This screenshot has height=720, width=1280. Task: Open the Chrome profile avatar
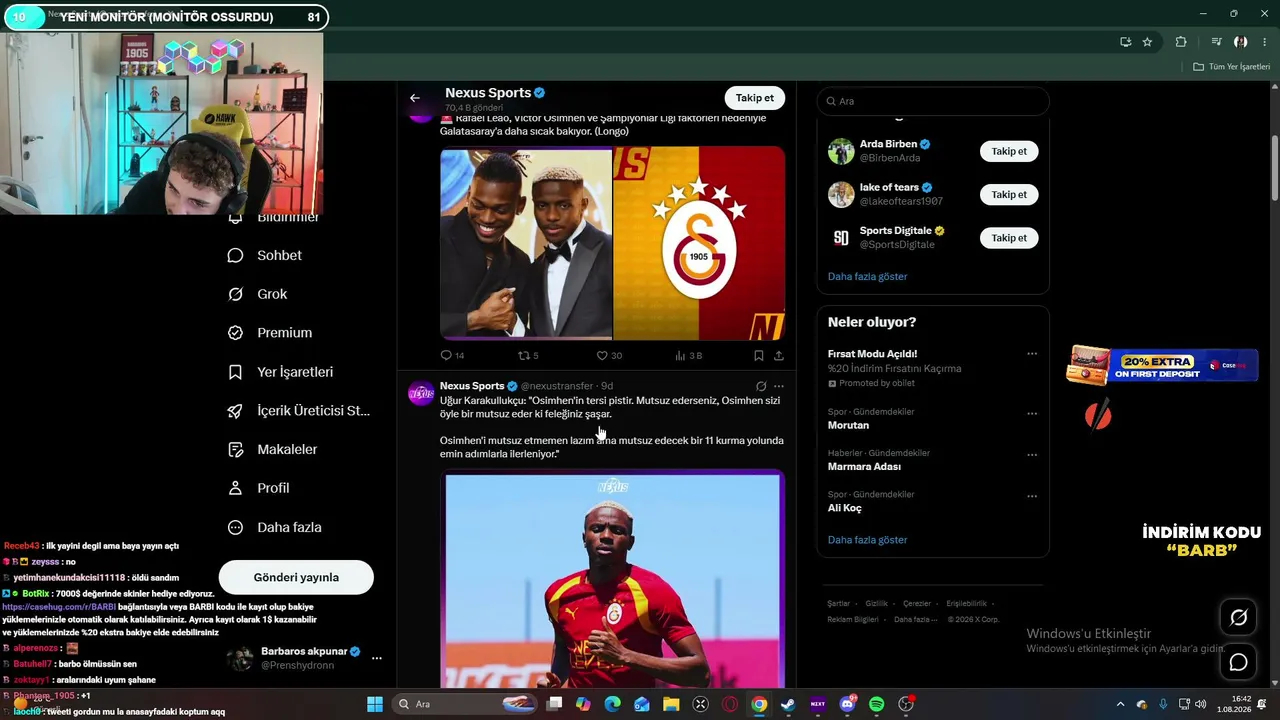tap(1240, 42)
